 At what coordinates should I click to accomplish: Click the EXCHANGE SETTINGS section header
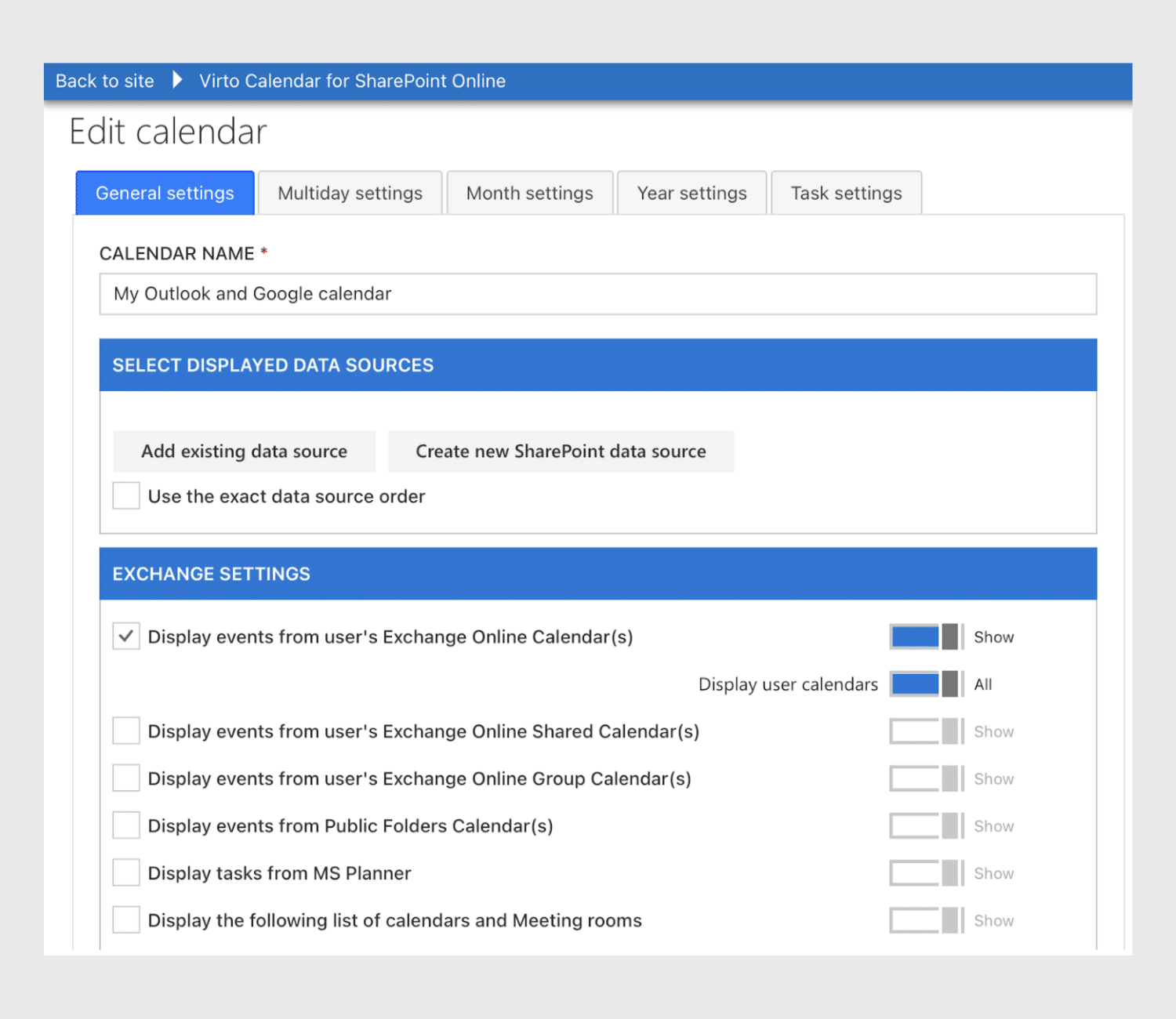pyautogui.click(x=598, y=574)
